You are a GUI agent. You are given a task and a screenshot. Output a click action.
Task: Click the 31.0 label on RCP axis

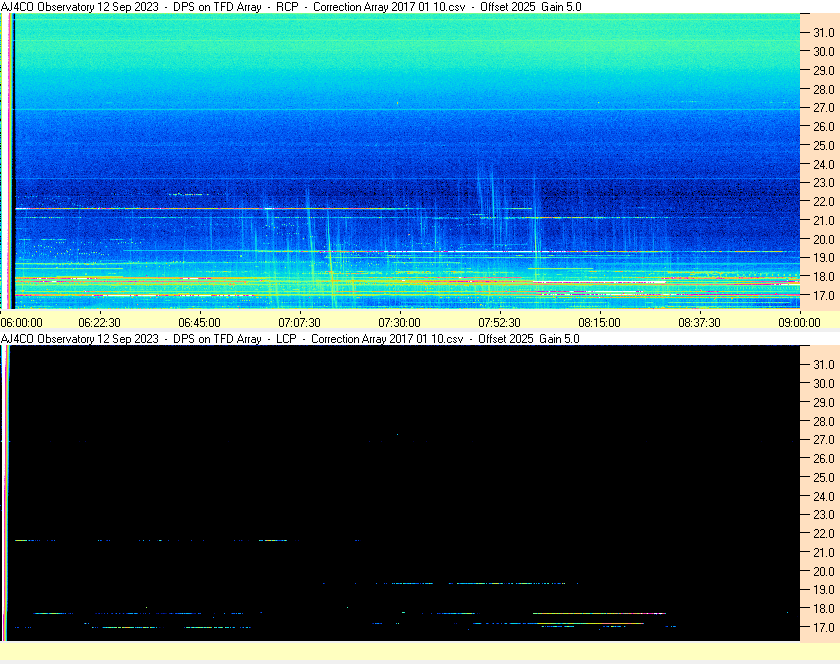click(x=823, y=33)
